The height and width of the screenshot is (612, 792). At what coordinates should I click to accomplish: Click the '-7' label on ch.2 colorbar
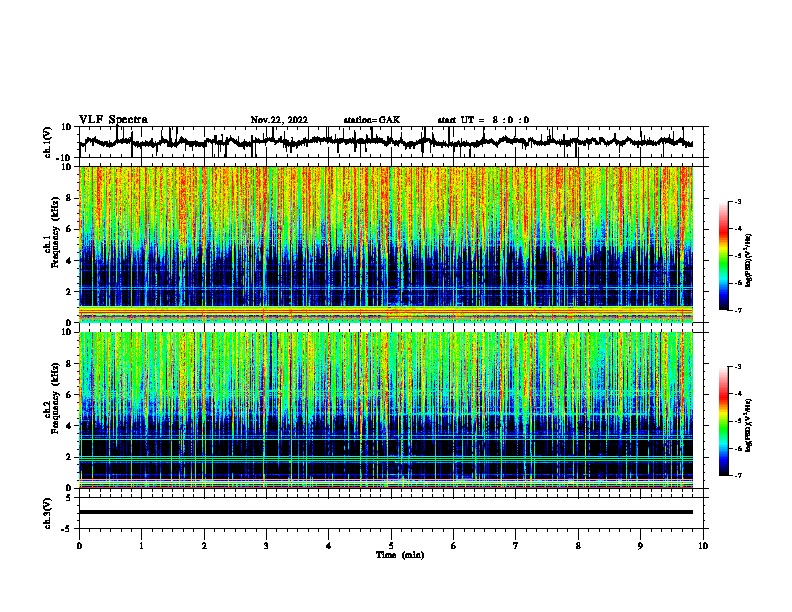737,475
